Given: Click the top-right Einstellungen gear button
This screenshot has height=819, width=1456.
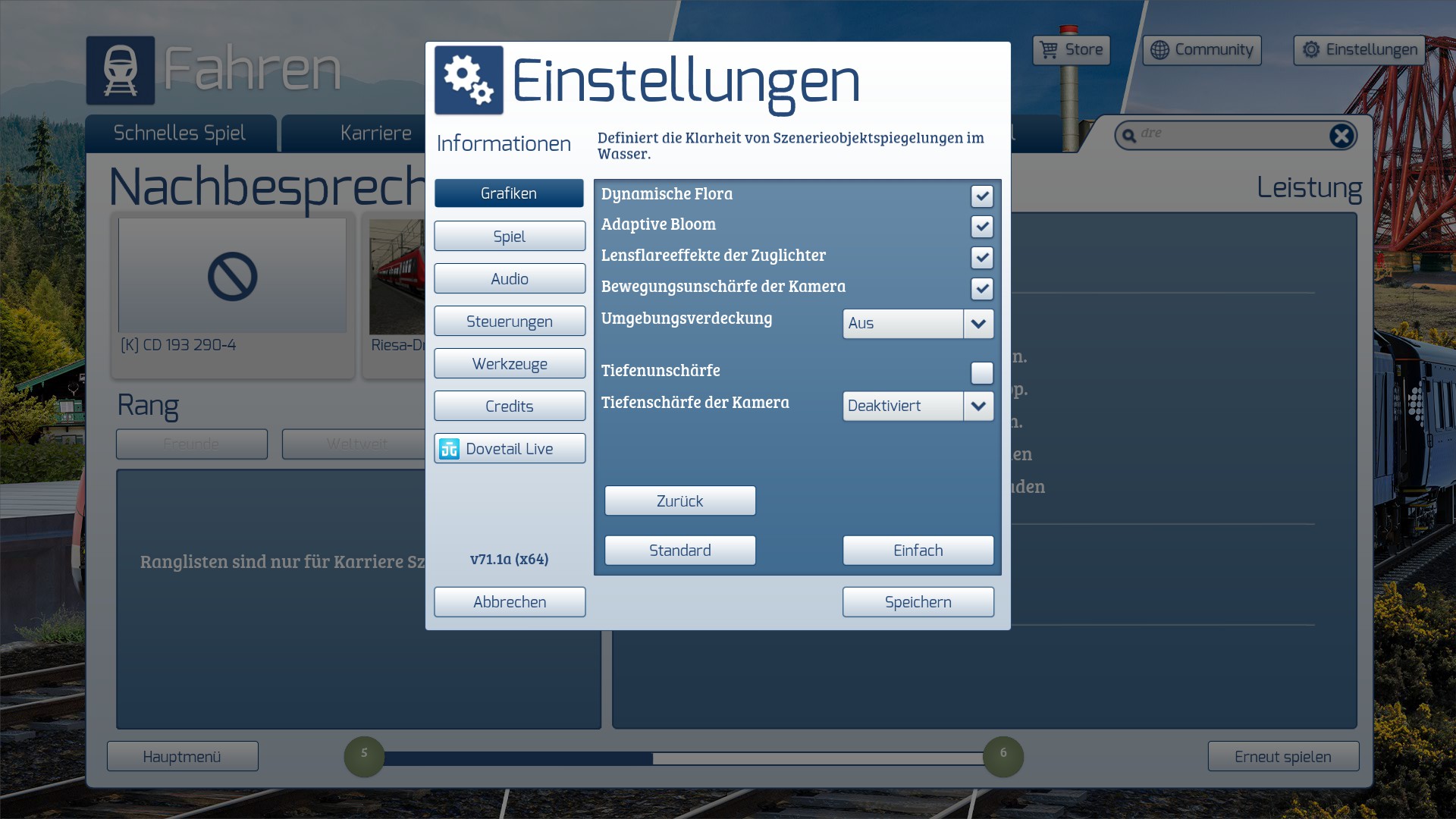Looking at the screenshot, I should 1358,50.
